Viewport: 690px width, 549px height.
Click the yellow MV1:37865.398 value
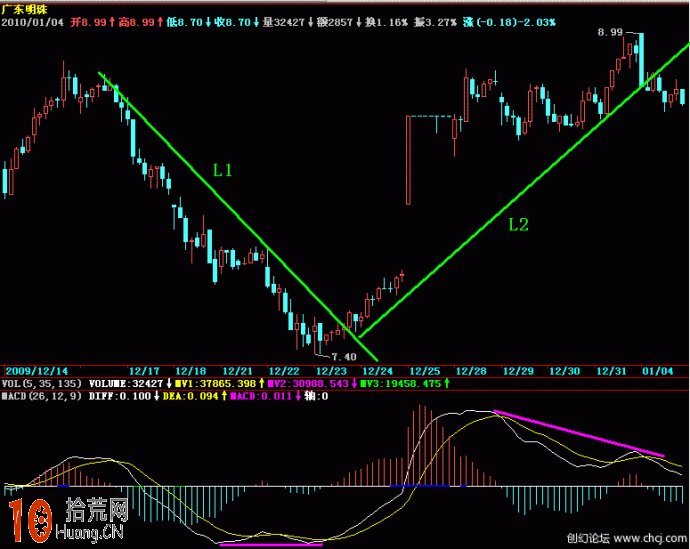(216, 384)
